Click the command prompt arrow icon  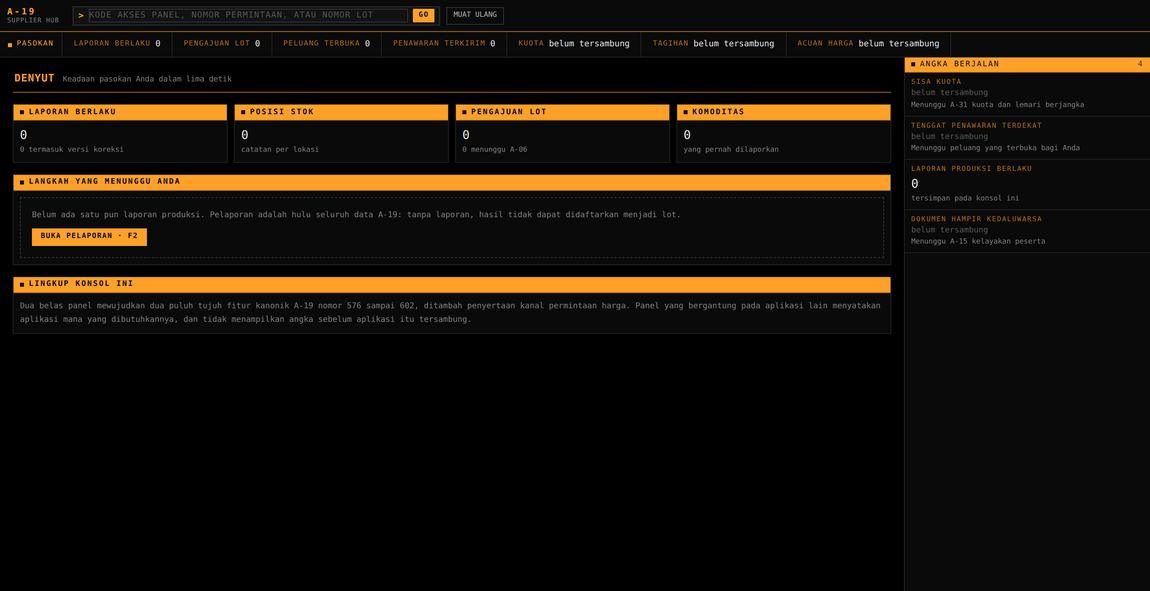click(81, 15)
